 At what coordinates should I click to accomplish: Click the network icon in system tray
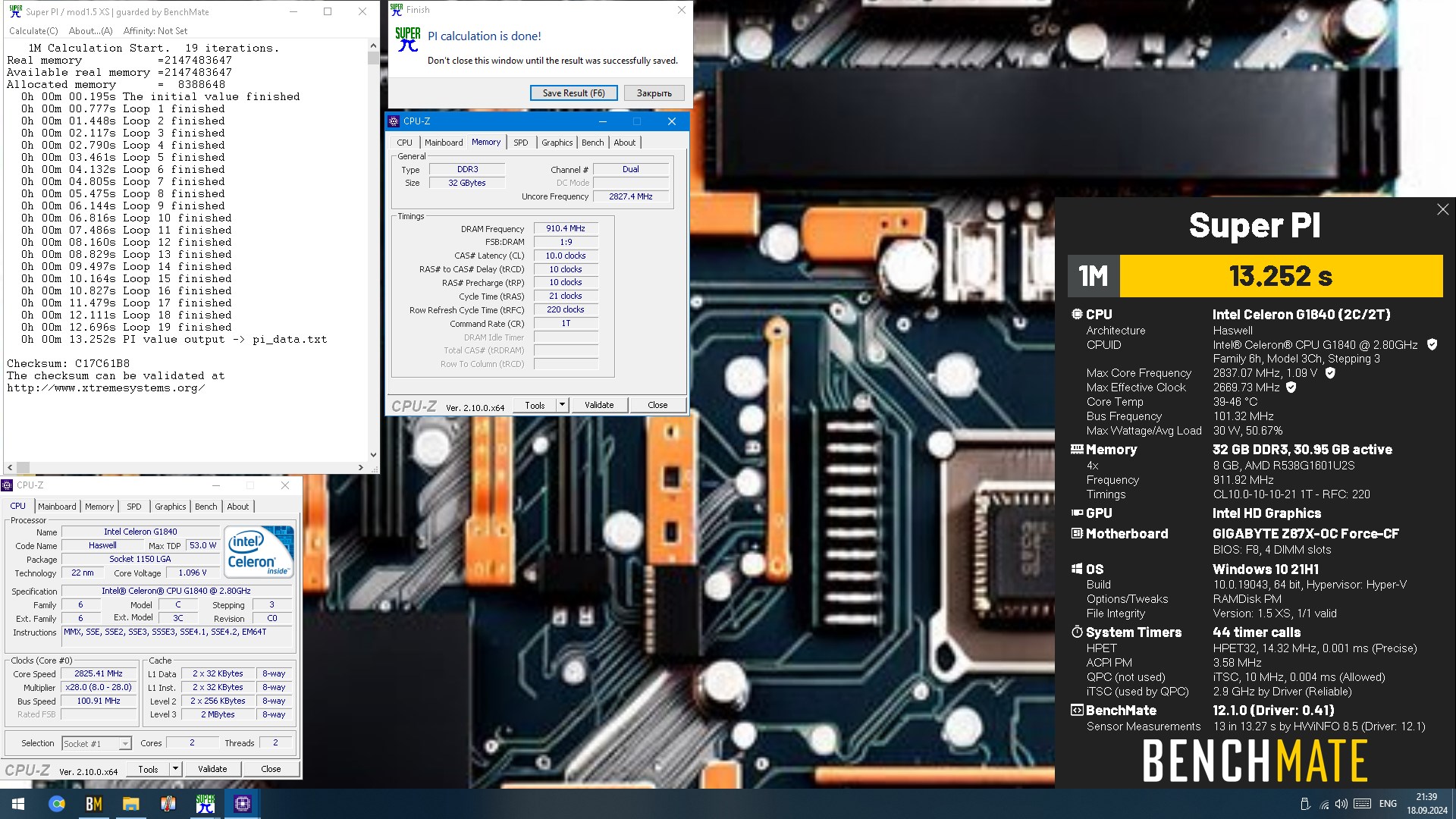(1324, 804)
